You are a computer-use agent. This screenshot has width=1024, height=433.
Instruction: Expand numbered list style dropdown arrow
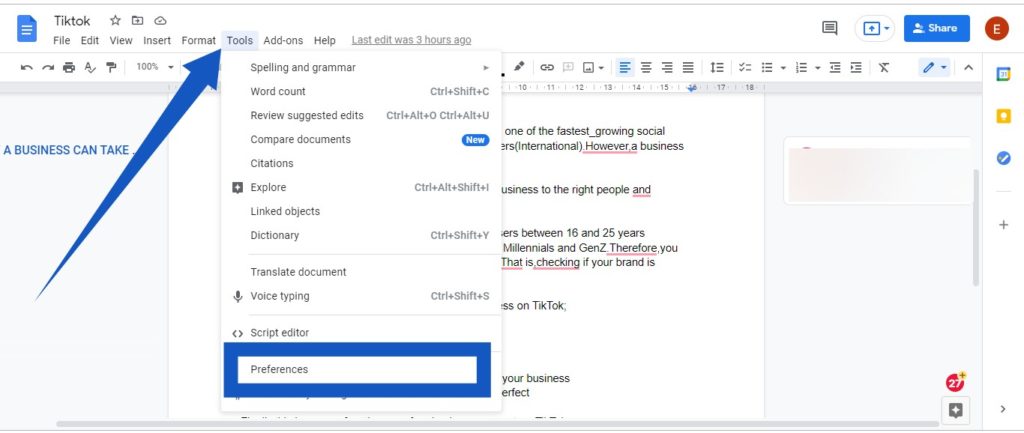click(x=817, y=67)
